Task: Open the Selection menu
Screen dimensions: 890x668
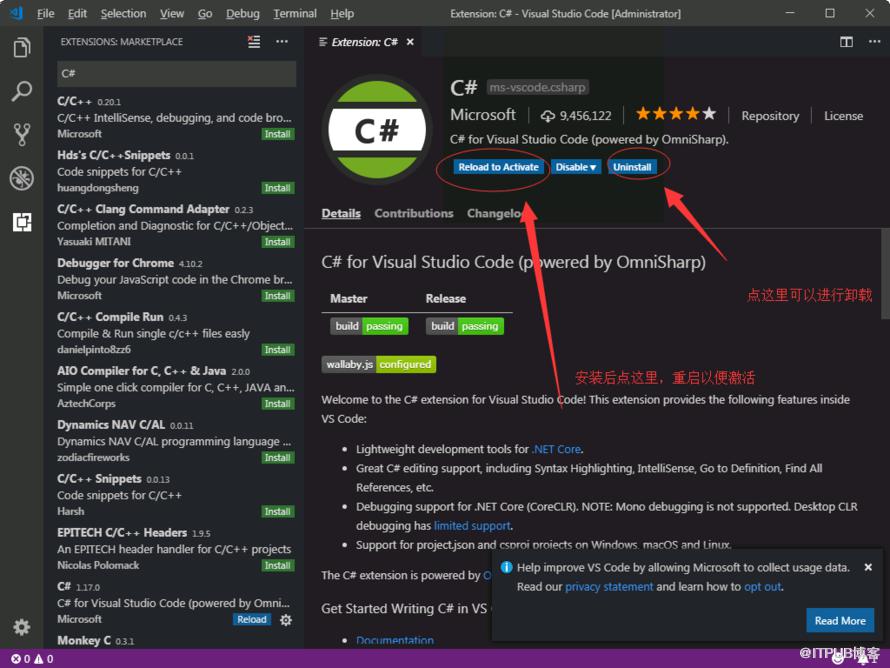Action: [123, 14]
